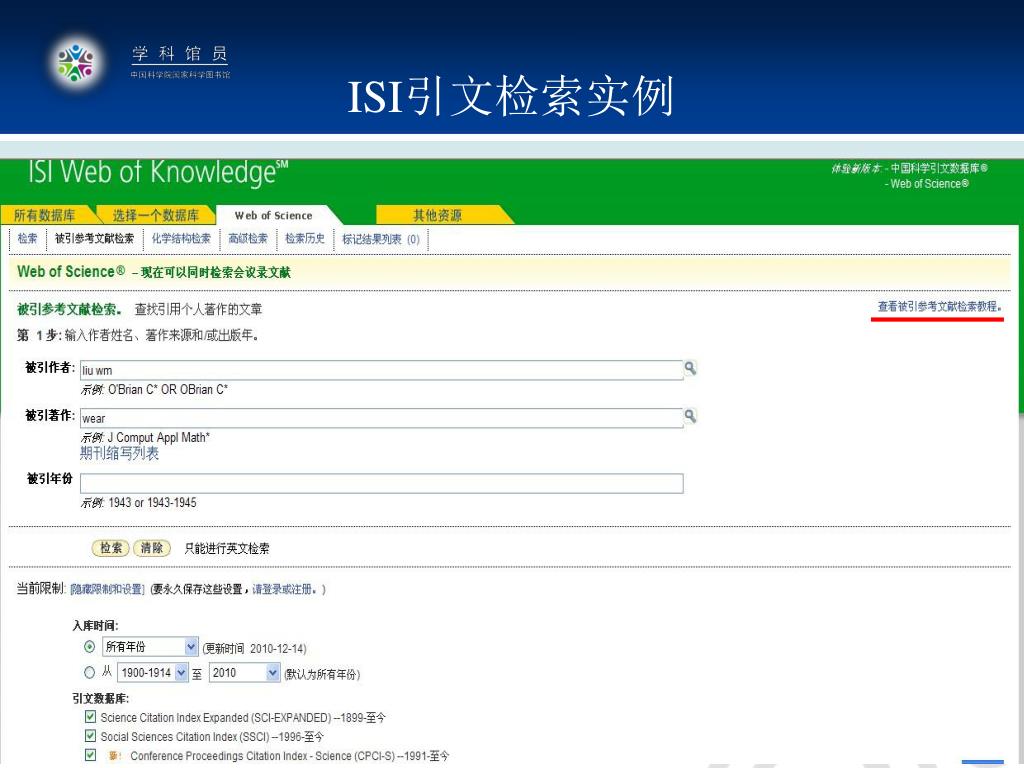This screenshot has height=768, width=1024.
Task: Click the example text 1943 or 1943-1945
Action: click(152, 503)
